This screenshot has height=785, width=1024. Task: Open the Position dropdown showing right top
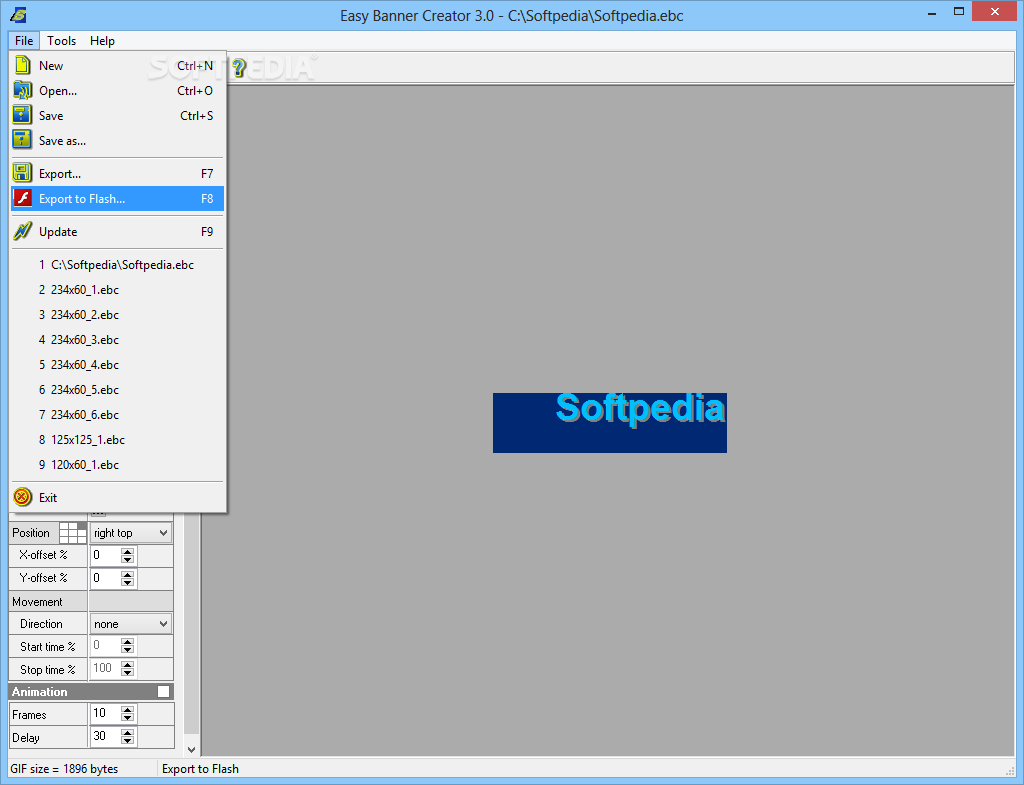click(x=131, y=533)
